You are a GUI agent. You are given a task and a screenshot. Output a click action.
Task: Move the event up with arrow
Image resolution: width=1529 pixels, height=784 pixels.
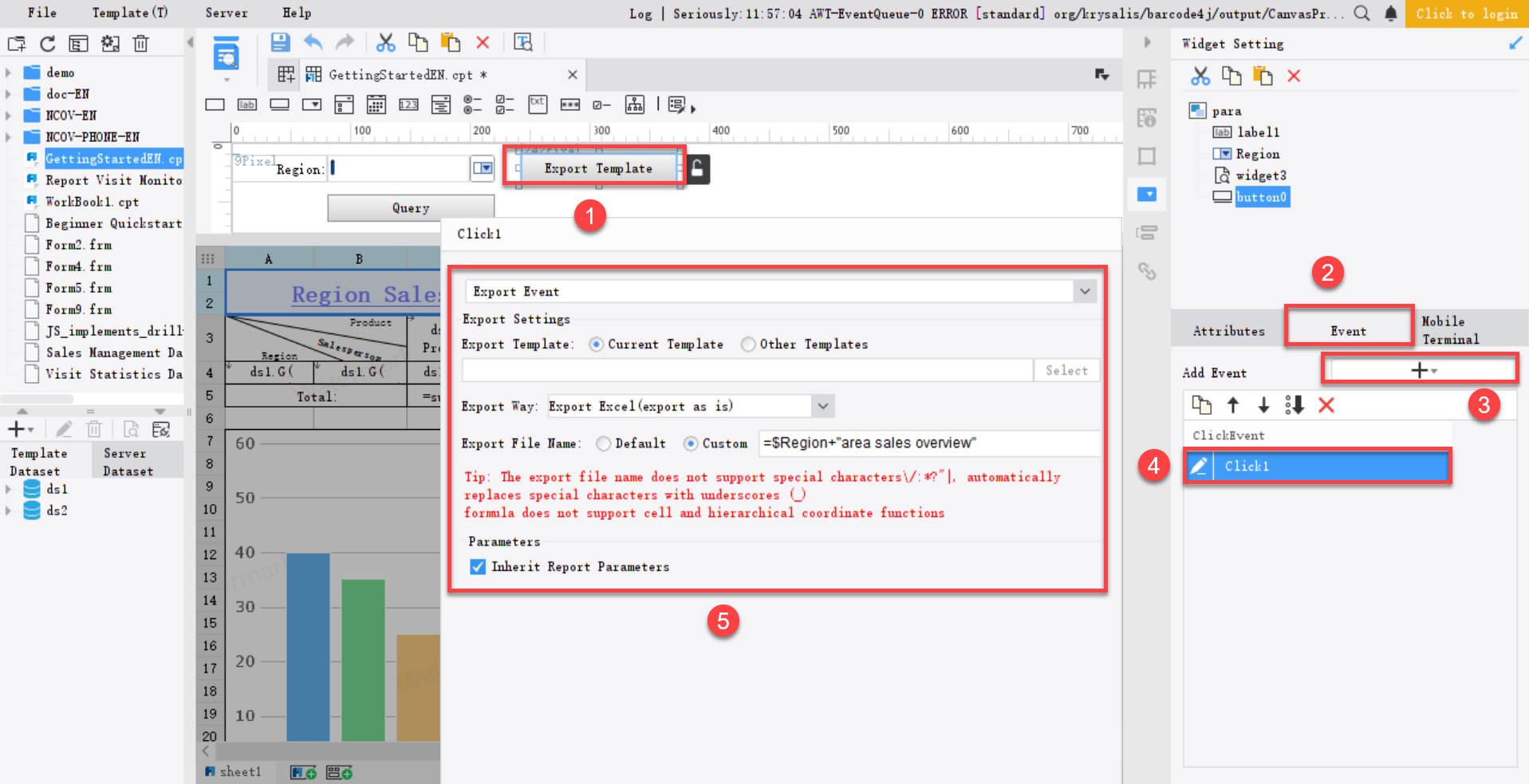[1233, 405]
